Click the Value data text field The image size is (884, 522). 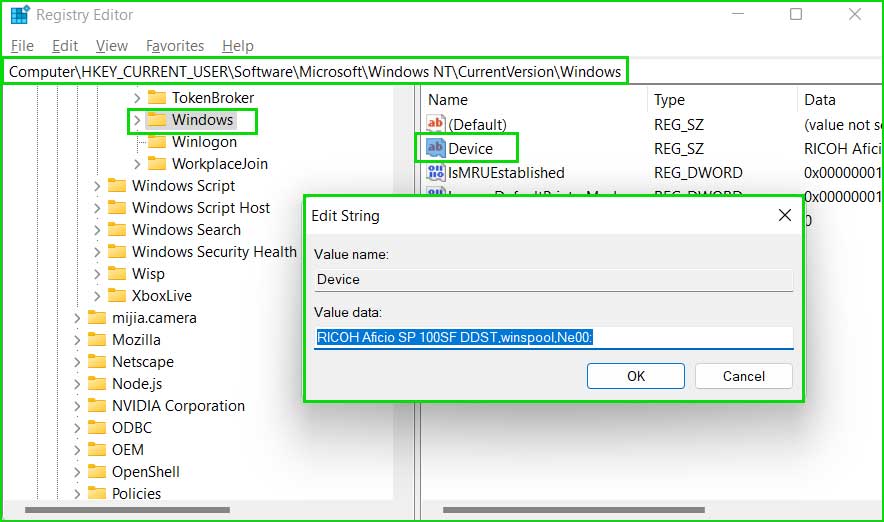554,338
